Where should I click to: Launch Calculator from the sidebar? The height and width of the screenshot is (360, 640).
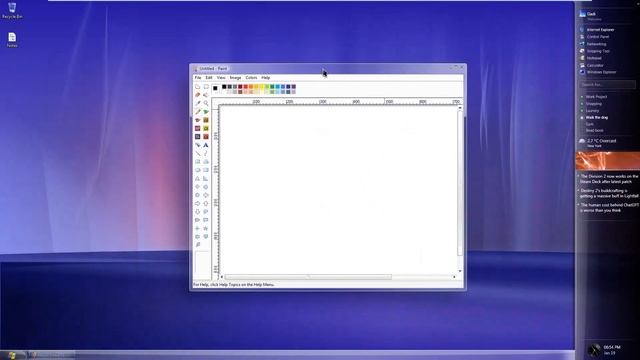tap(592, 65)
